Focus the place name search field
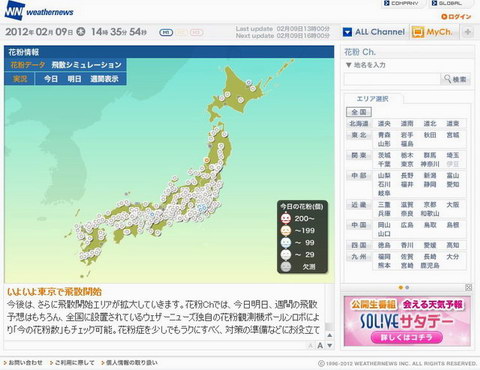This screenshot has width=480, height=370. pos(392,79)
